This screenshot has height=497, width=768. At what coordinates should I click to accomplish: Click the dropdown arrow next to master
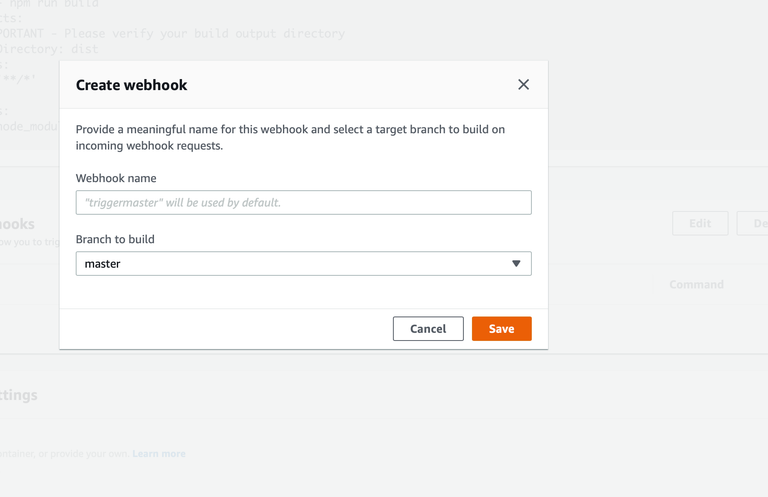(x=516, y=264)
